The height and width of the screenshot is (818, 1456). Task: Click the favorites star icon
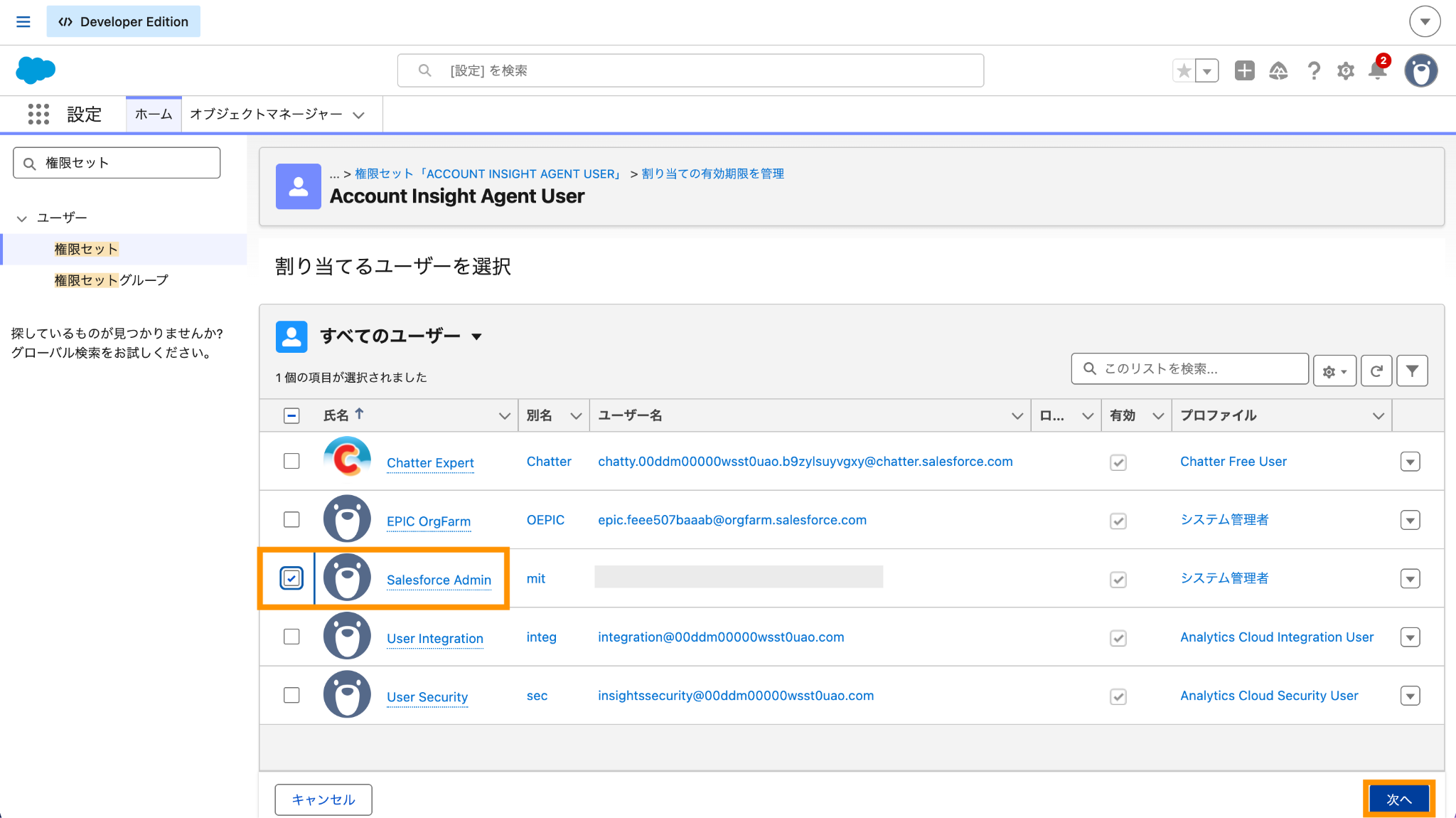click(x=1184, y=70)
